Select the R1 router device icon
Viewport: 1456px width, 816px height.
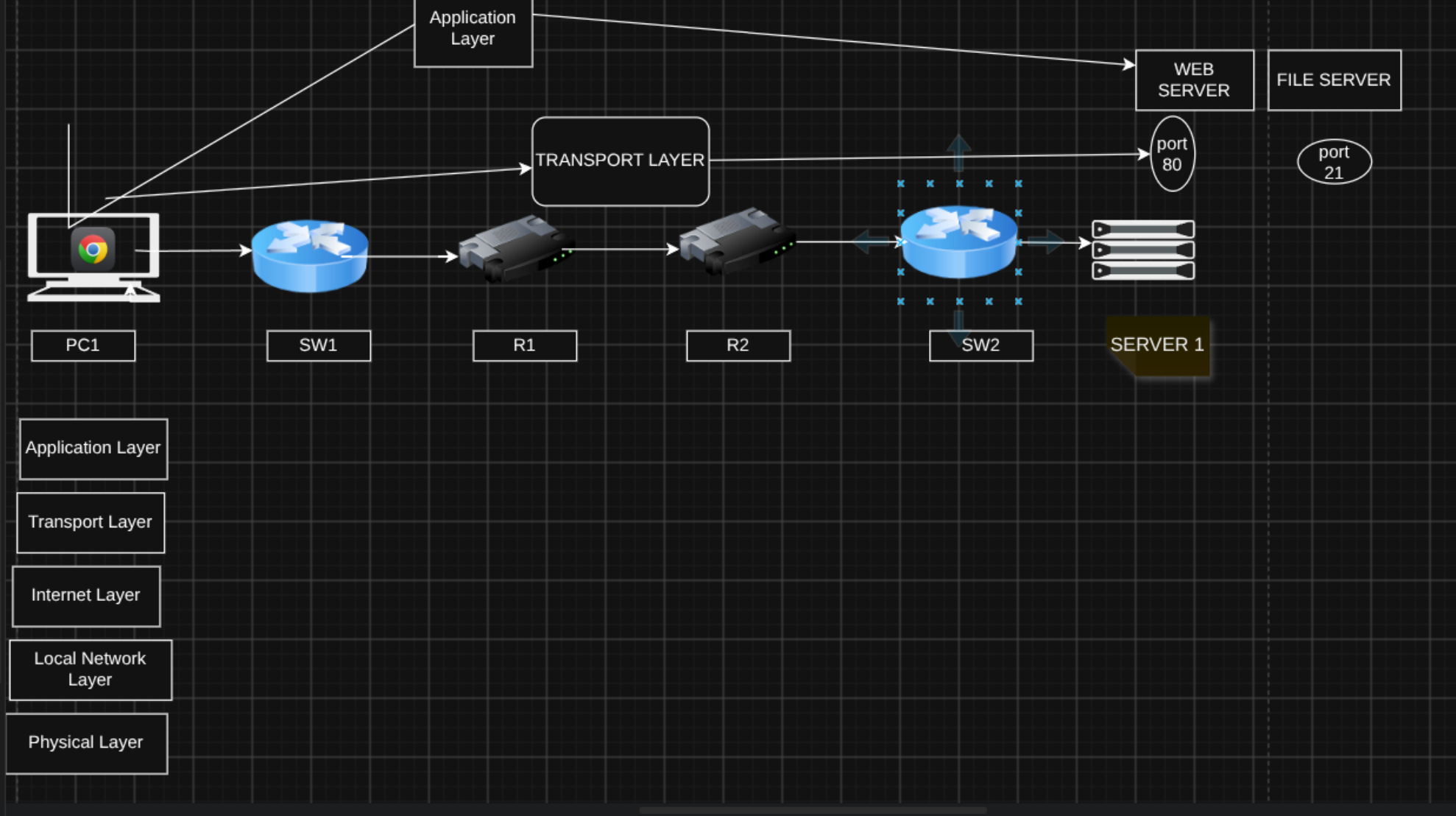(517, 248)
